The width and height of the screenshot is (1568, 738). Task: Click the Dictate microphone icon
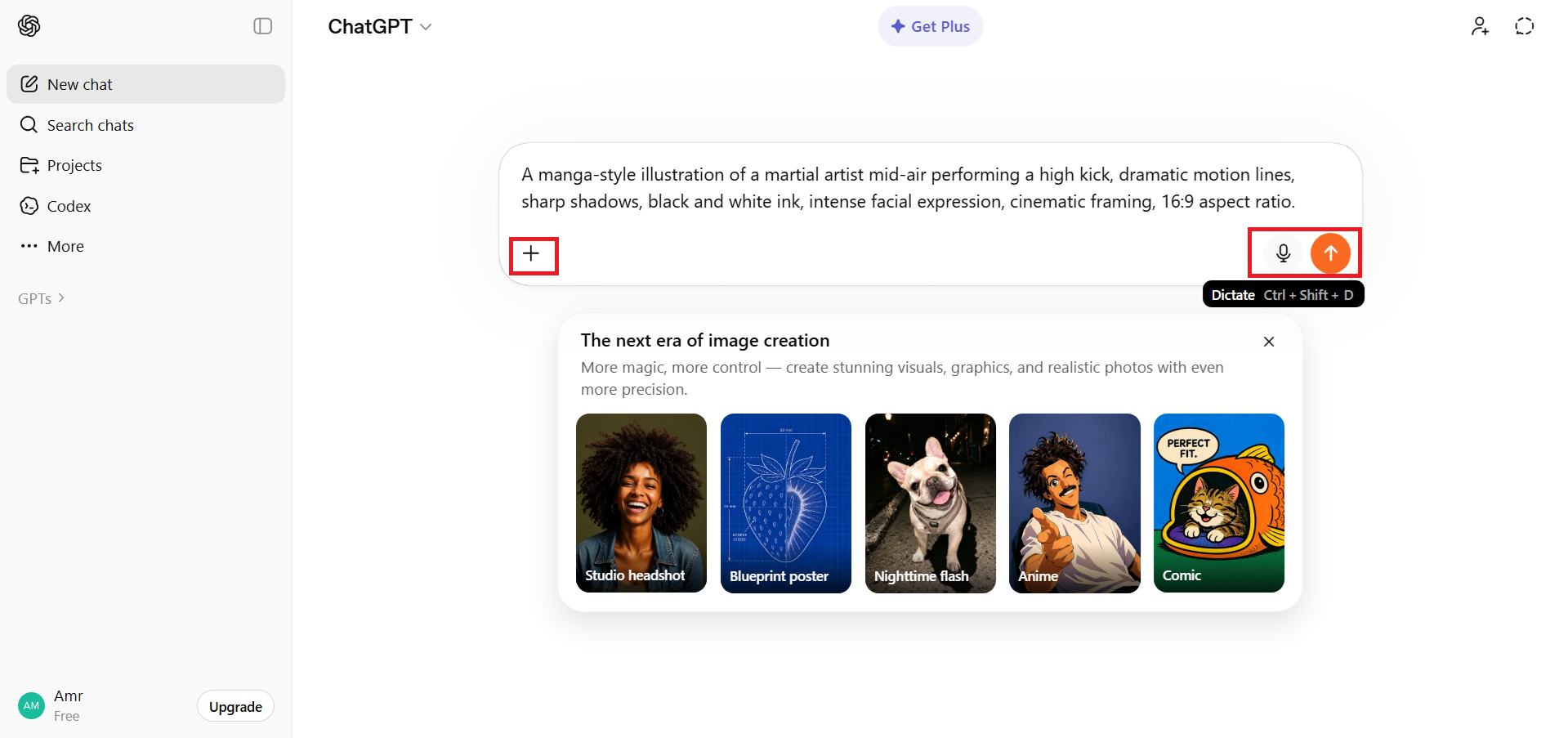(1283, 253)
